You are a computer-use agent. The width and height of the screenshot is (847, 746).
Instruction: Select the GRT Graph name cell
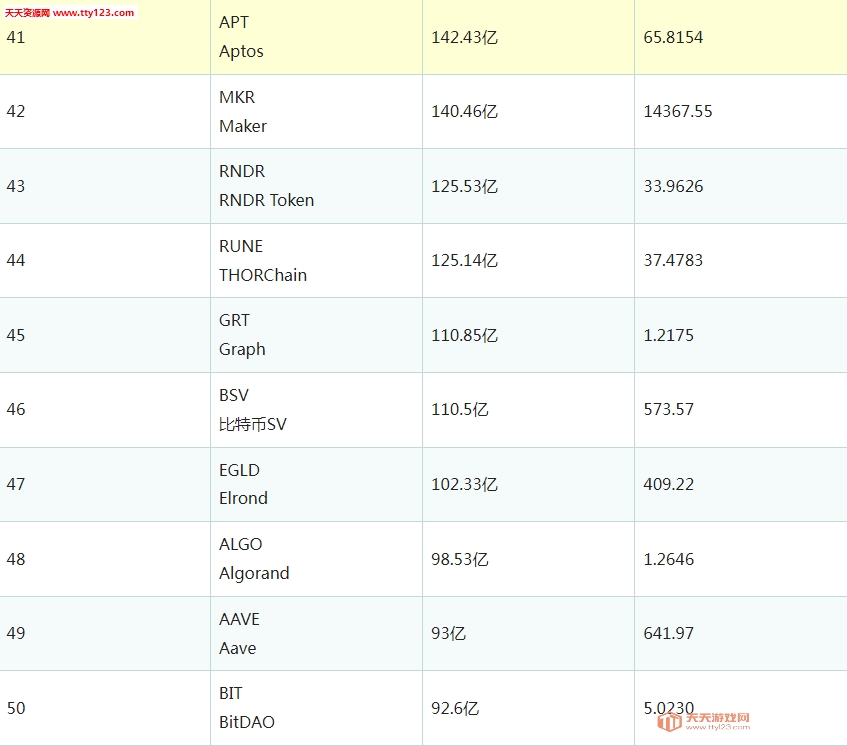click(317, 335)
